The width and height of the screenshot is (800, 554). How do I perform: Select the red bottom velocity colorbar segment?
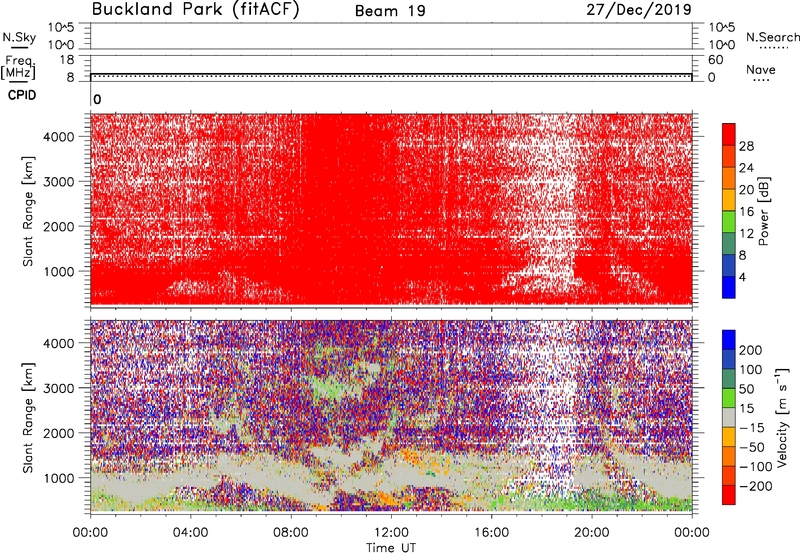pos(729,495)
